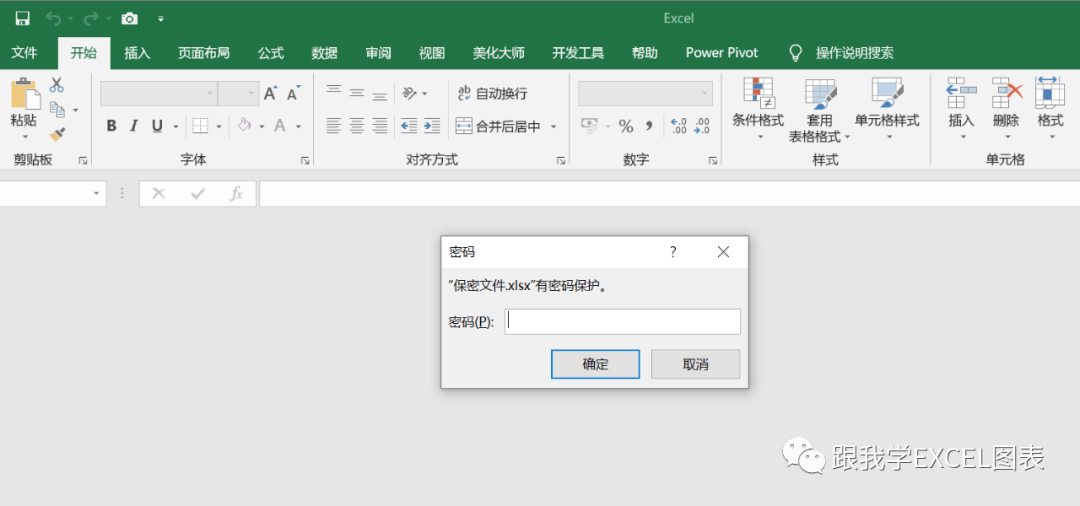Image resolution: width=1080 pixels, height=506 pixels.
Task: Click the Center align icon
Action: 357,126
